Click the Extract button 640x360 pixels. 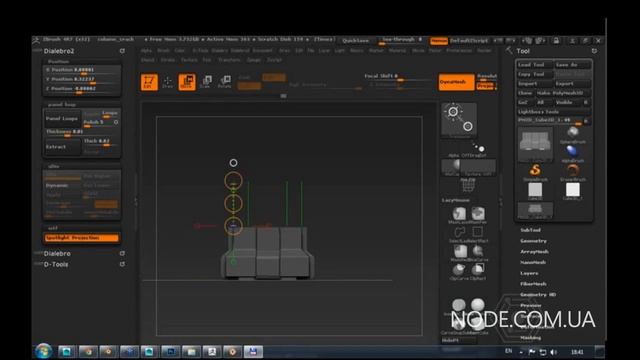point(62,147)
